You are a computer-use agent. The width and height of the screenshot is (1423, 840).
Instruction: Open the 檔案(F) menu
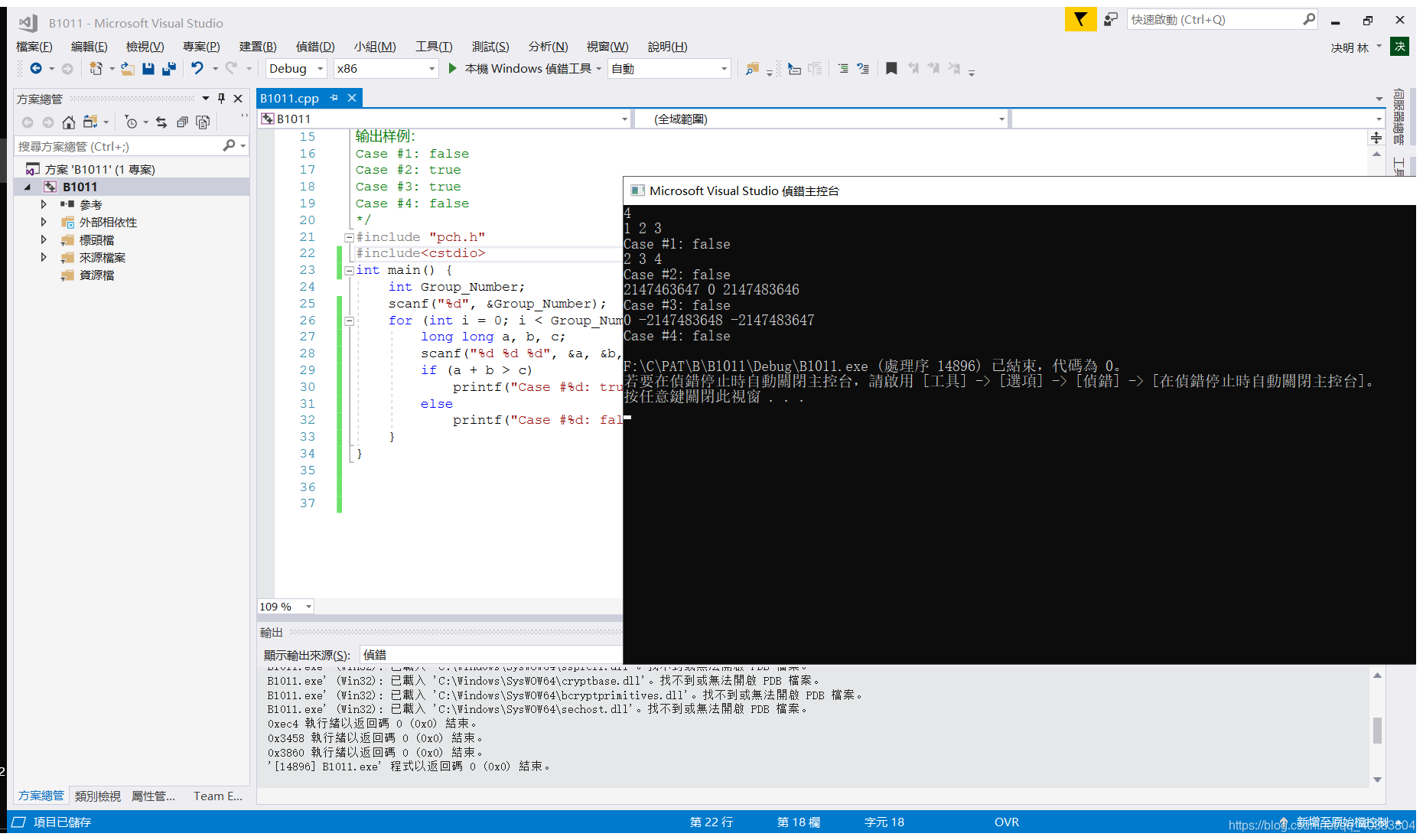click(34, 47)
